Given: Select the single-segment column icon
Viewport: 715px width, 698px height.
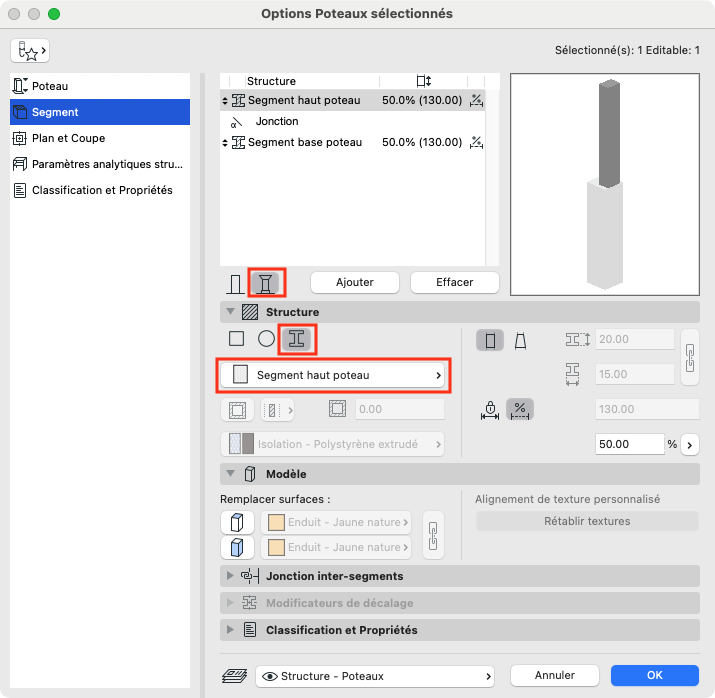Looking at the screenshot, I should 235,284.
